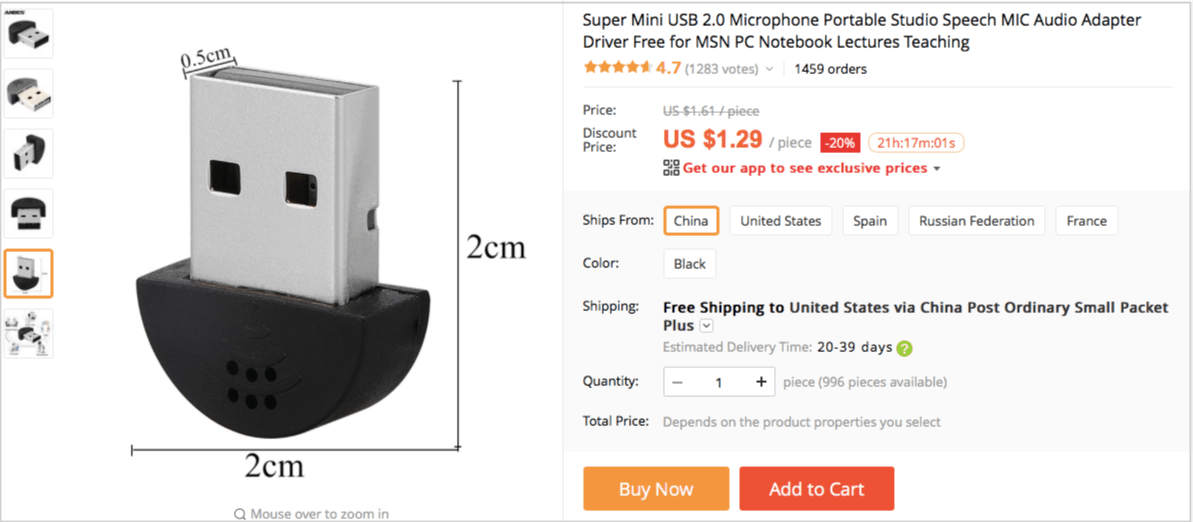Open the shipping method dropdown
The image size is (1193, 522).
(707, 326)
